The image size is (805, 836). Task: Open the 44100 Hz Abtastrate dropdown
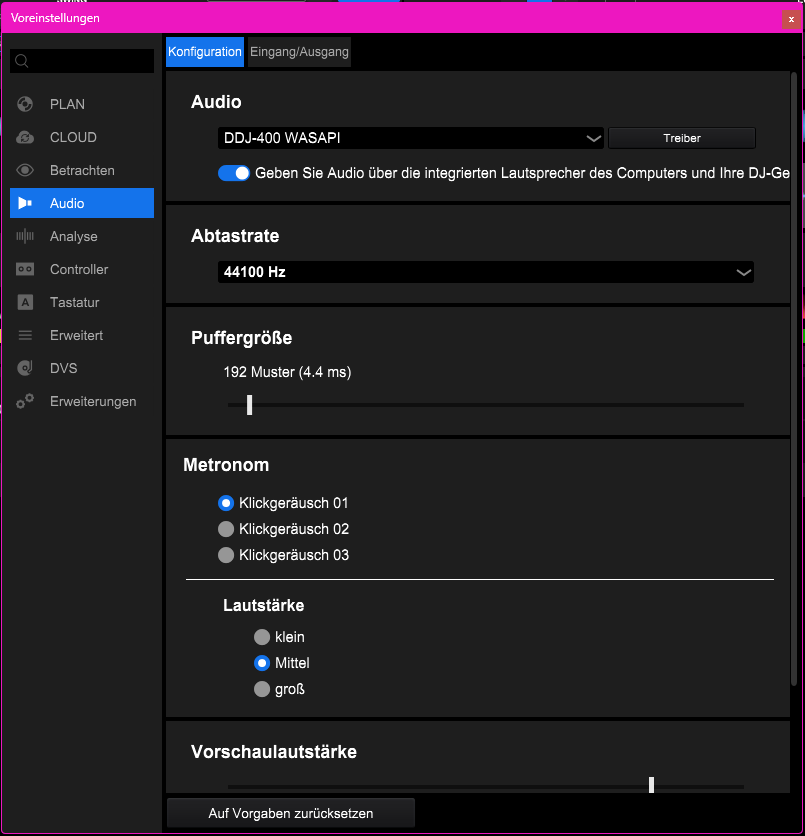486,272
